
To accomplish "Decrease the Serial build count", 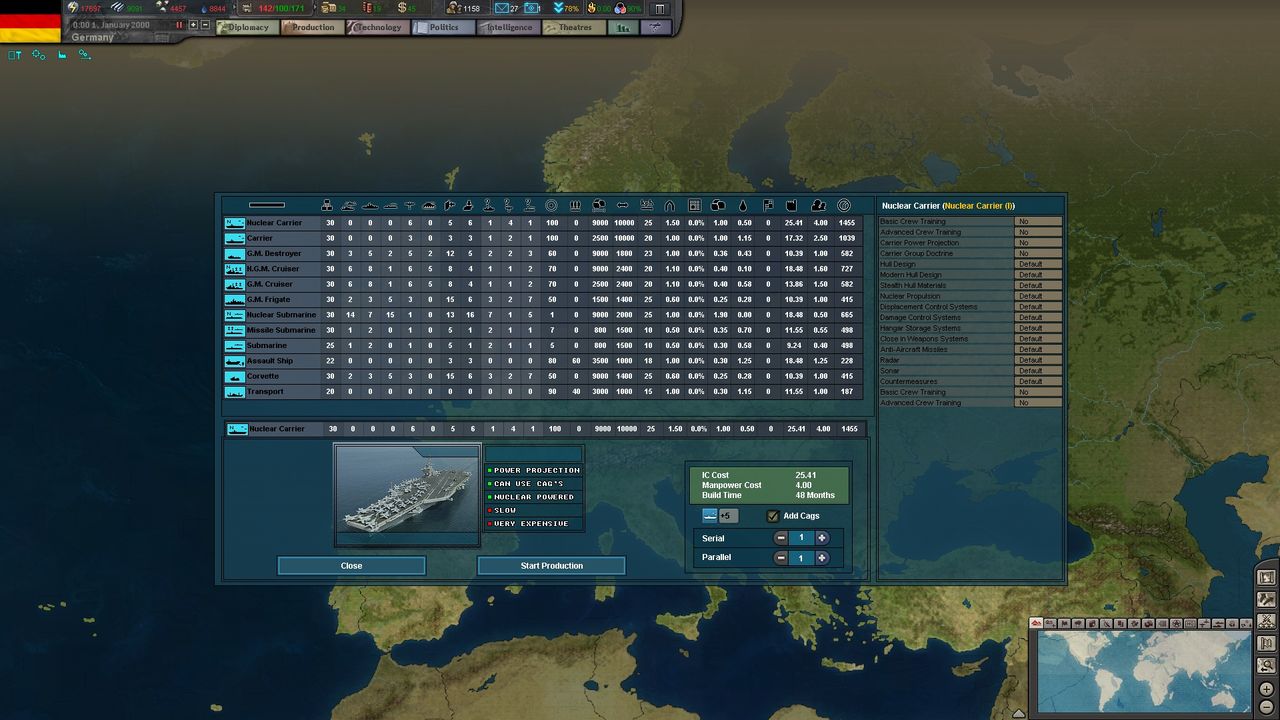I will pyautogui.click(x=781, y=538).
